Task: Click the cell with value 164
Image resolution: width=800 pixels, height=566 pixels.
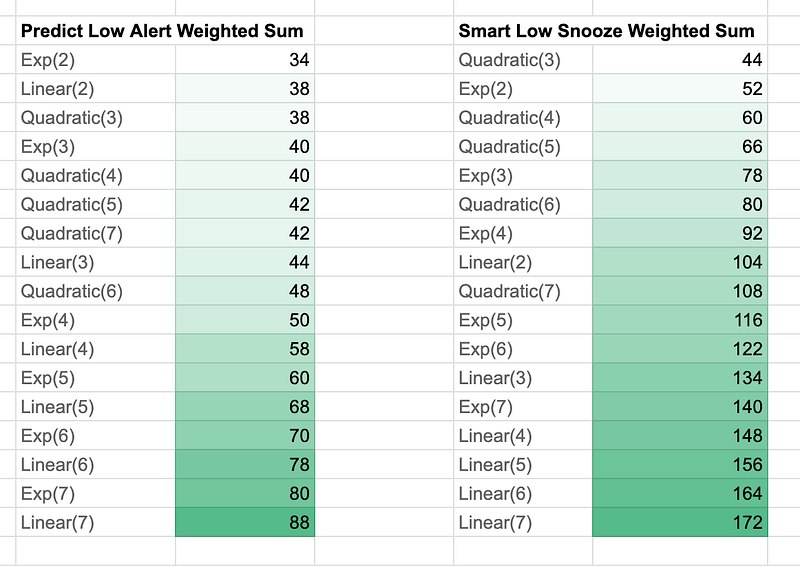Action: (680, 494)
